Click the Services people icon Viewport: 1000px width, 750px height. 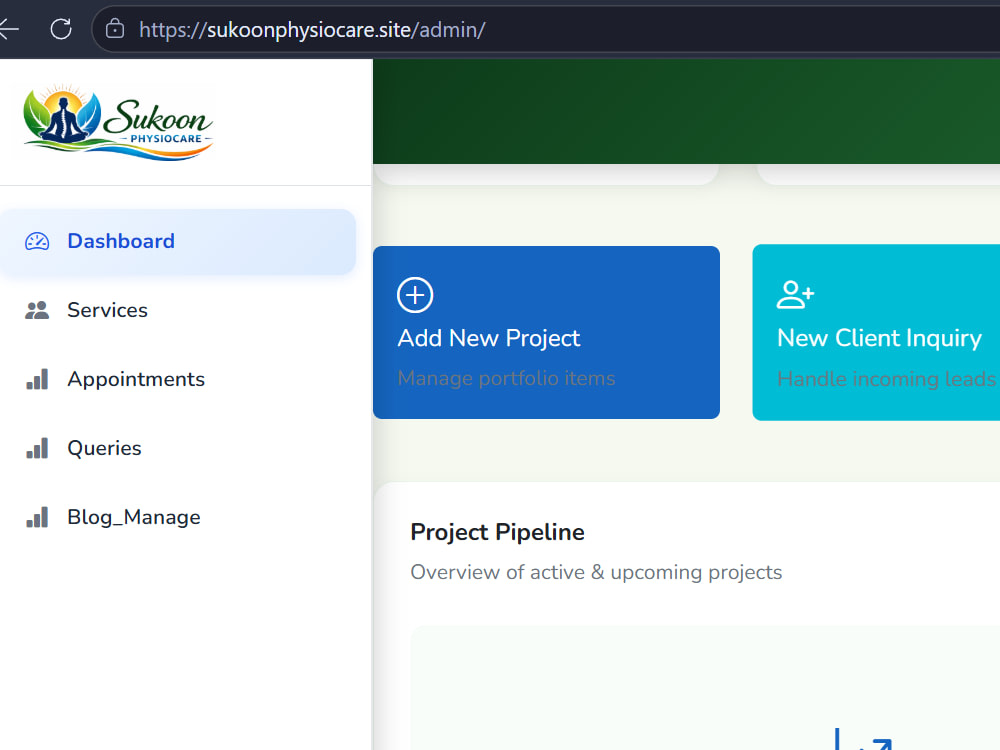37,310
